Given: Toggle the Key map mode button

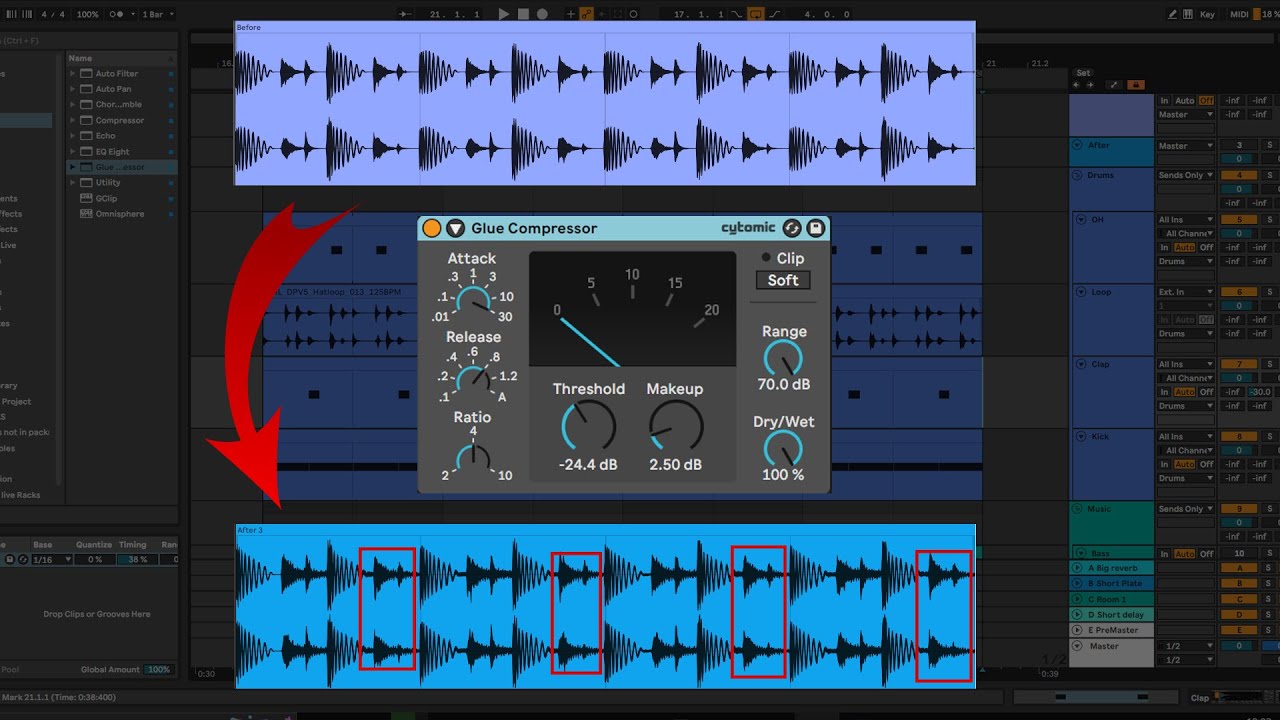Looking at the screenshot, I should pyautogui.click(x=1207, y=14).
